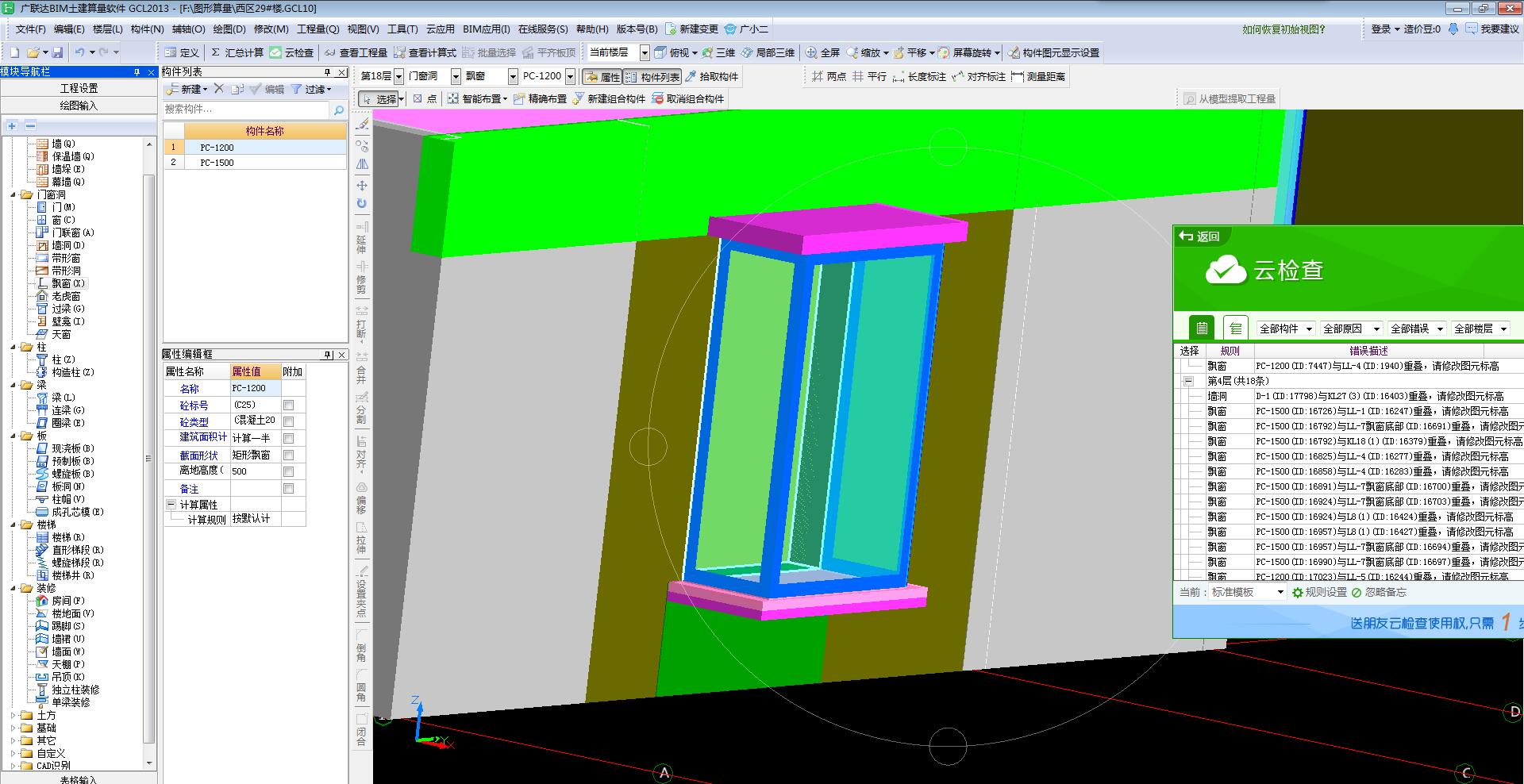This screenshot has width=1524, height=784.
Task: Open the 第18层 floor dropdown
Action: [x=398, y=76]
